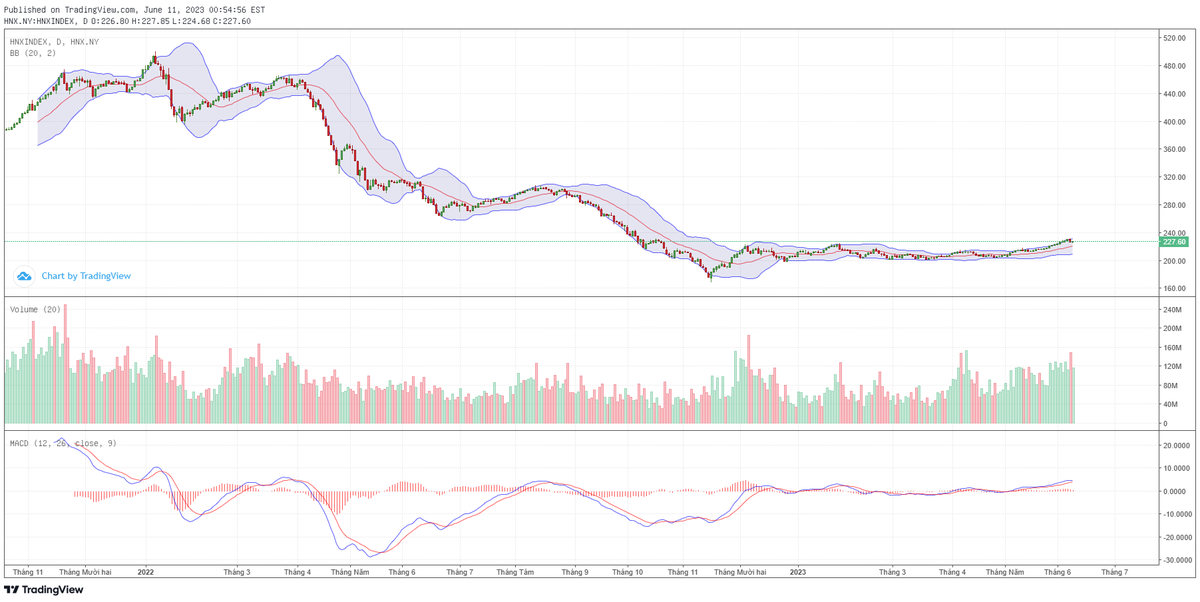Screen dimensions: 1200x602
Task: Click 'Tháng 7' at far right of time axis
Action: 1114,572
